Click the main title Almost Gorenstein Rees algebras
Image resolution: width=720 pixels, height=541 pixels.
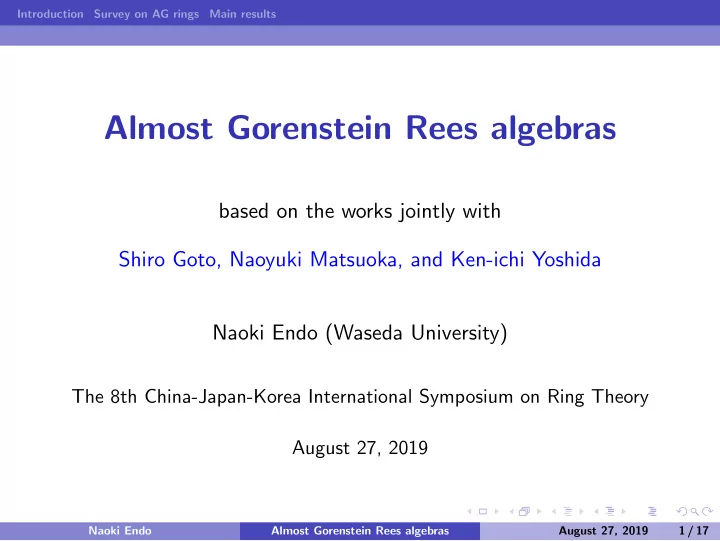pyautogui.click(x=360, y=128)
